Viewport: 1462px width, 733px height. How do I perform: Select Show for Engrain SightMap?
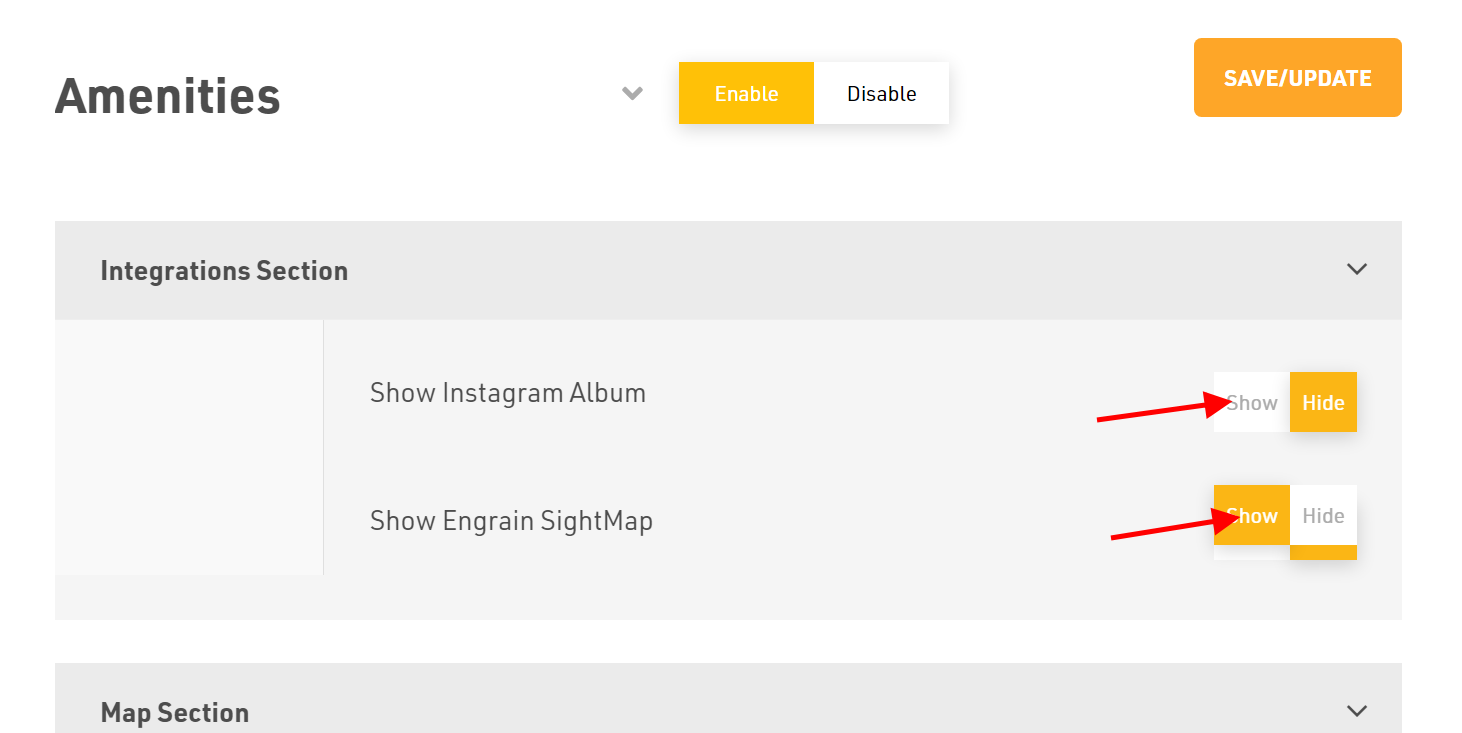pos(1252,516)
